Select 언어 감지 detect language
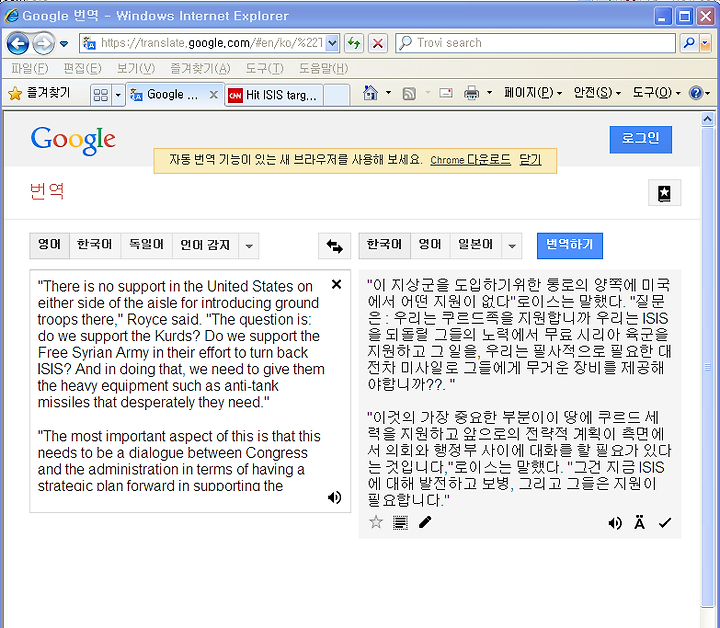Viewport: 720px width, 628px height. 205,246
